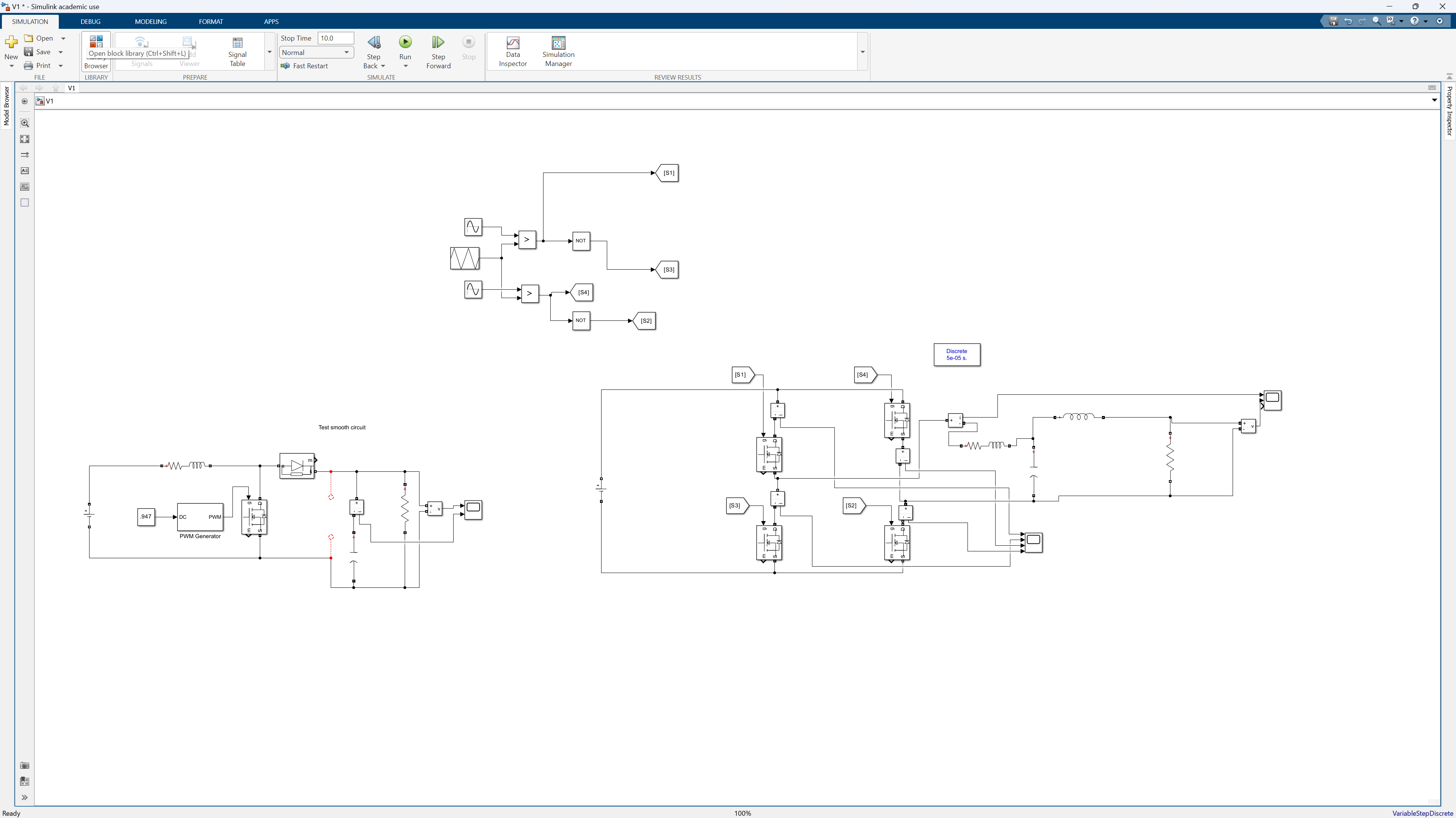Select the Repeating Sequence triangle wave block
This screenshot has height=818, width=1456.
(x=465, y=258)
